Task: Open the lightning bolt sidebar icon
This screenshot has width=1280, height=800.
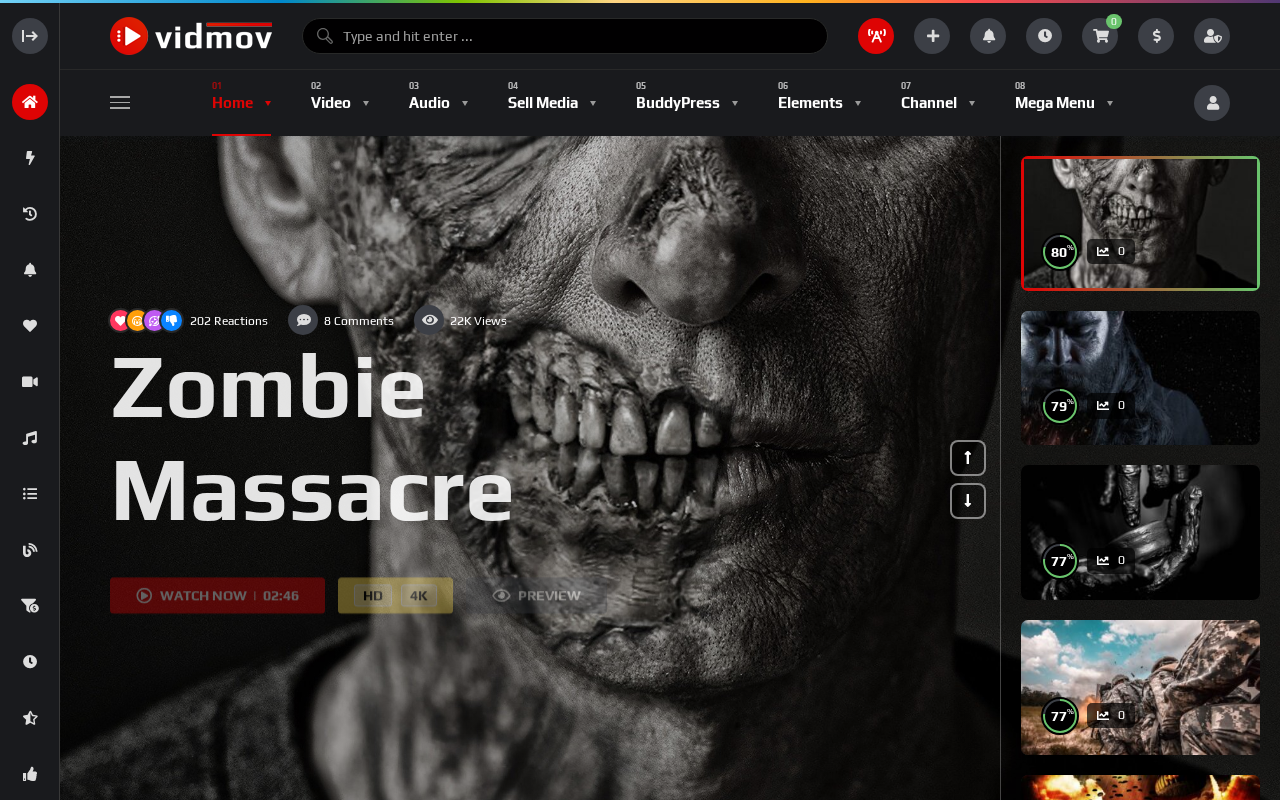Action: pos(30,158)
